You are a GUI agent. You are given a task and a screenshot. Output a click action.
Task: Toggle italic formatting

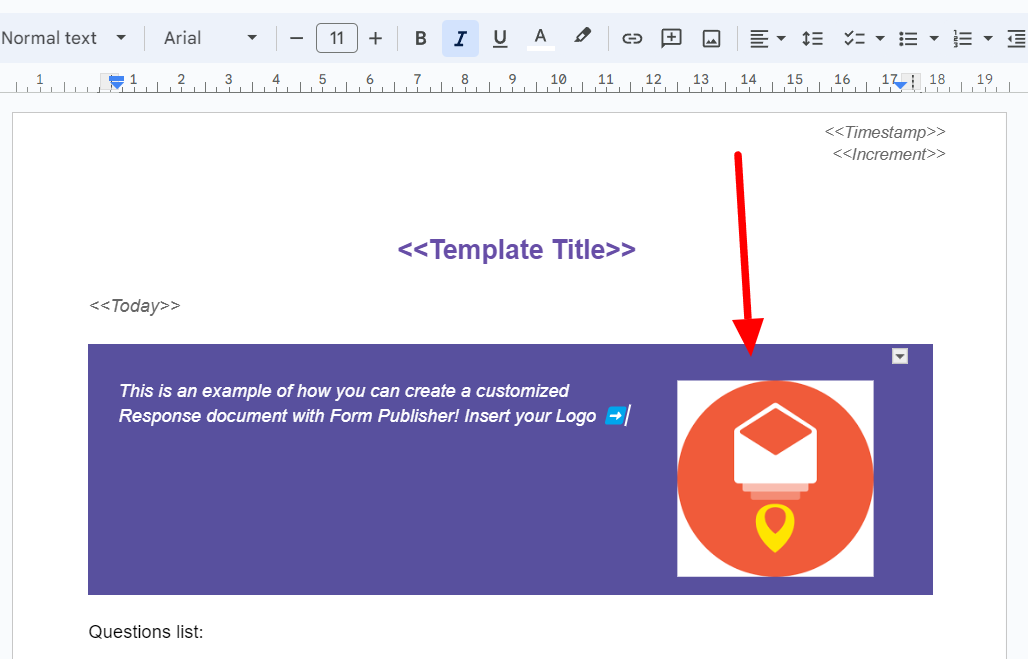coord(460,38)
